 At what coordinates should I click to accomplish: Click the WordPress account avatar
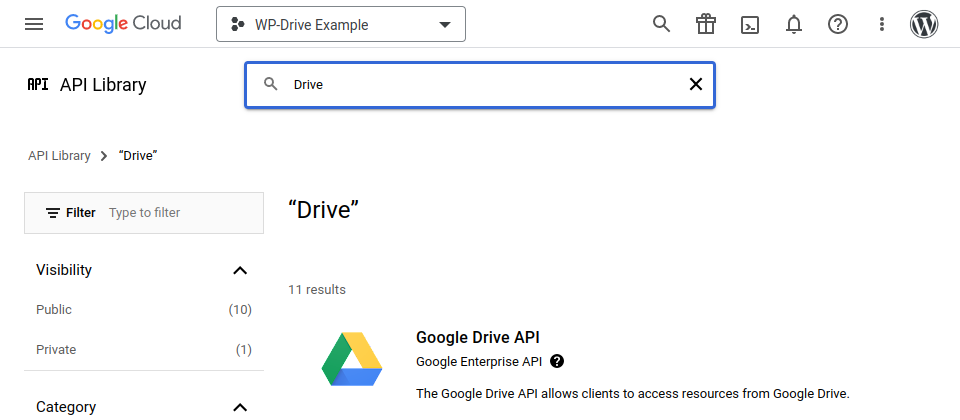(924, 24)
